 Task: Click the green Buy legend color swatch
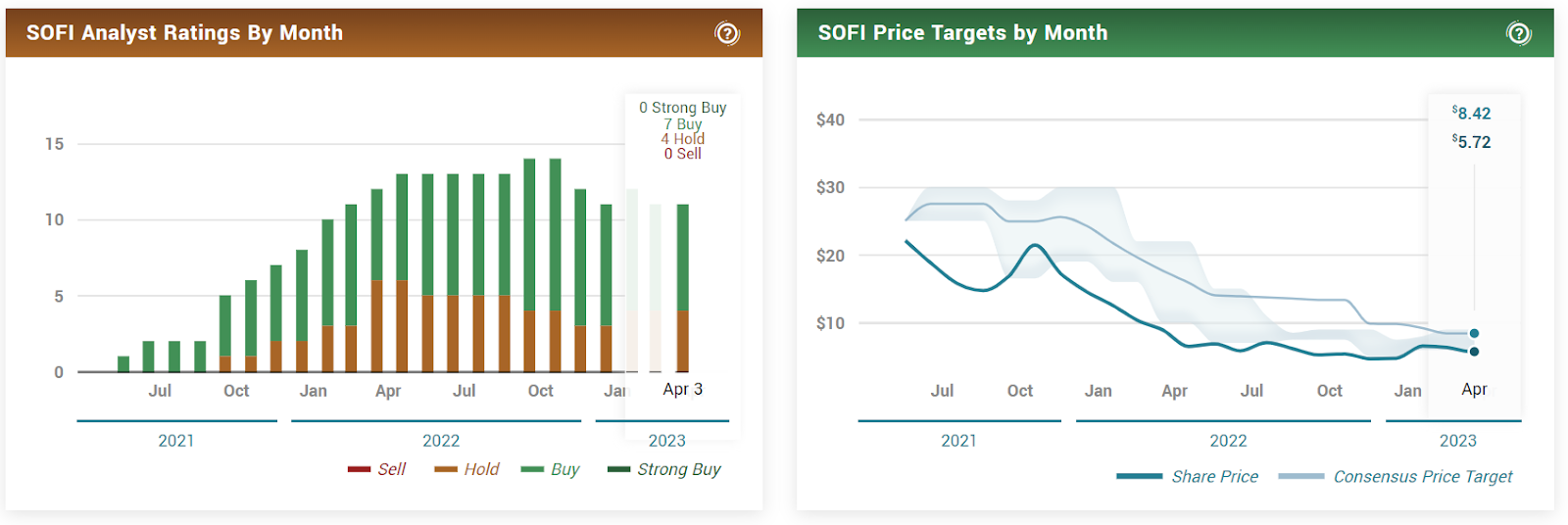coord(532,469)
